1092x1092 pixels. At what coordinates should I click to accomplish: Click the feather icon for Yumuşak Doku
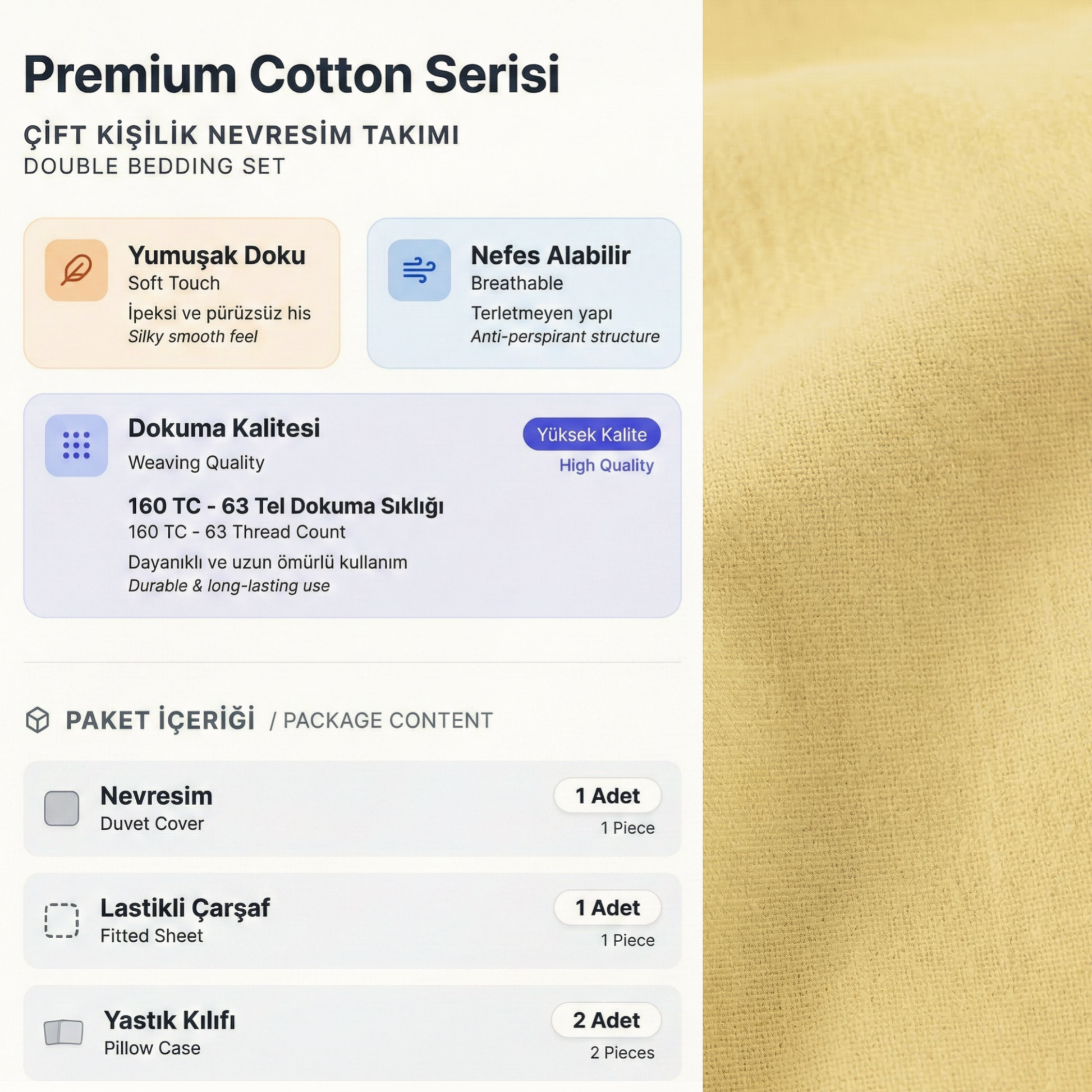click(76, 270)
